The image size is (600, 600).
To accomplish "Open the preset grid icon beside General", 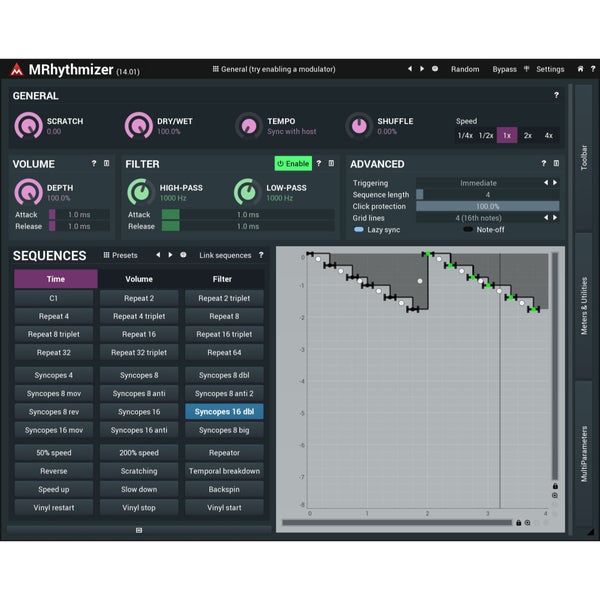I will point(215,69).
